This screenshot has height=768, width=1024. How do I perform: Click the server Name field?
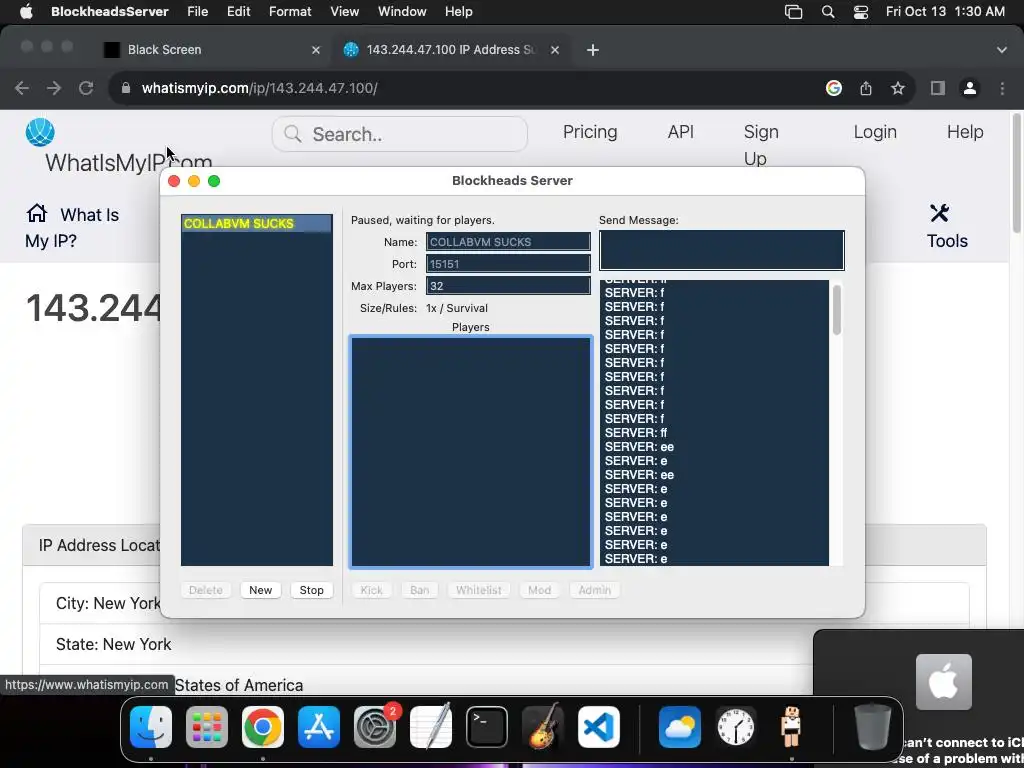[x=508, y=242]
